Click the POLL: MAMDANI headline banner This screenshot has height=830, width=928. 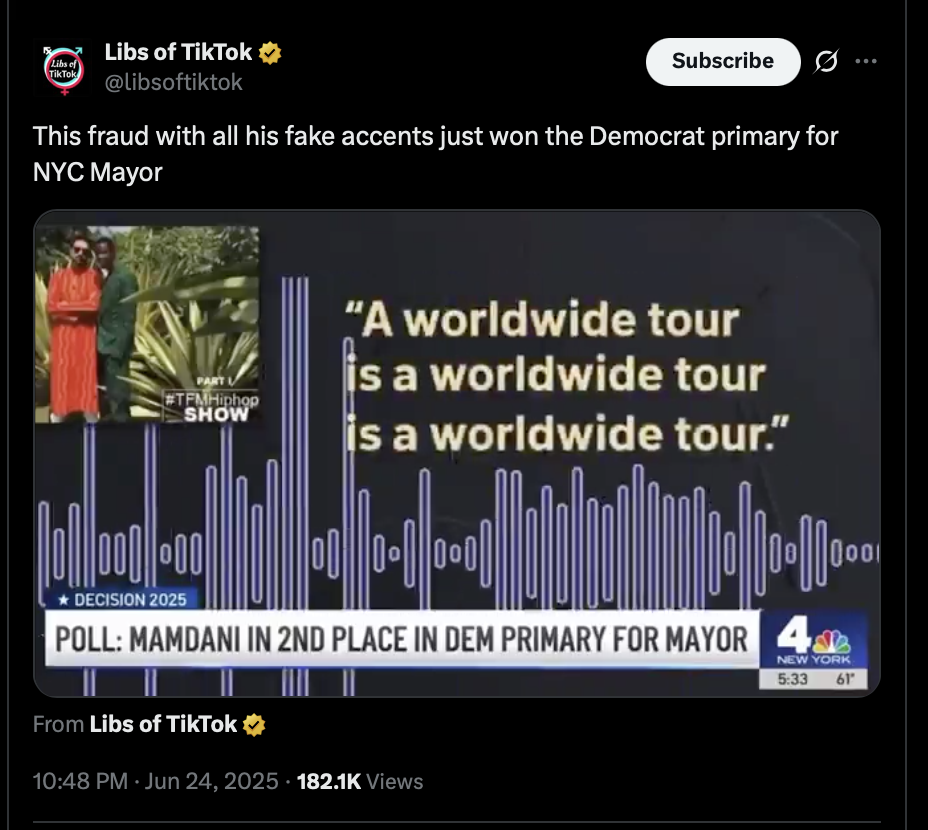click(402, 639)
